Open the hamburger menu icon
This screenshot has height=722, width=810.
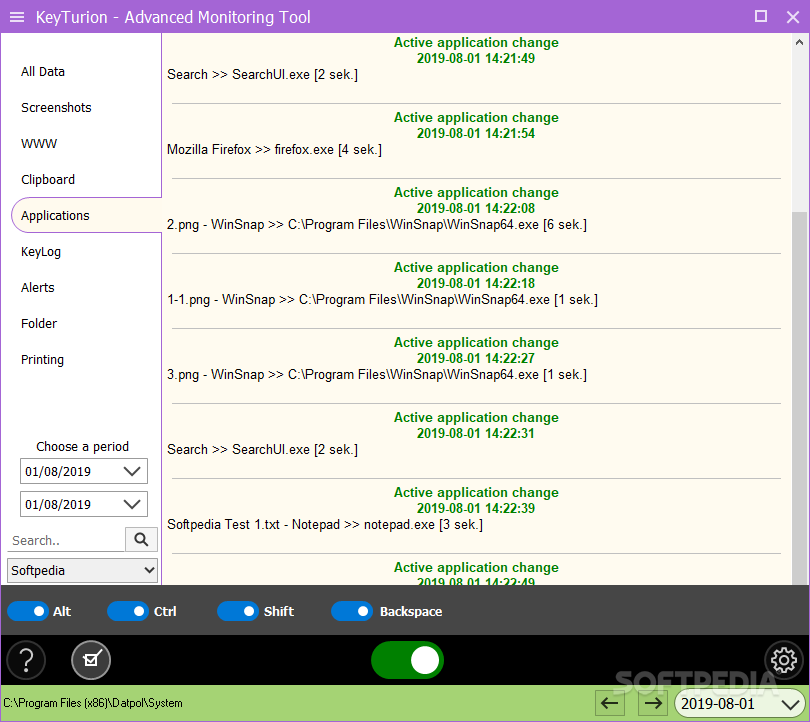coord(17,17)
